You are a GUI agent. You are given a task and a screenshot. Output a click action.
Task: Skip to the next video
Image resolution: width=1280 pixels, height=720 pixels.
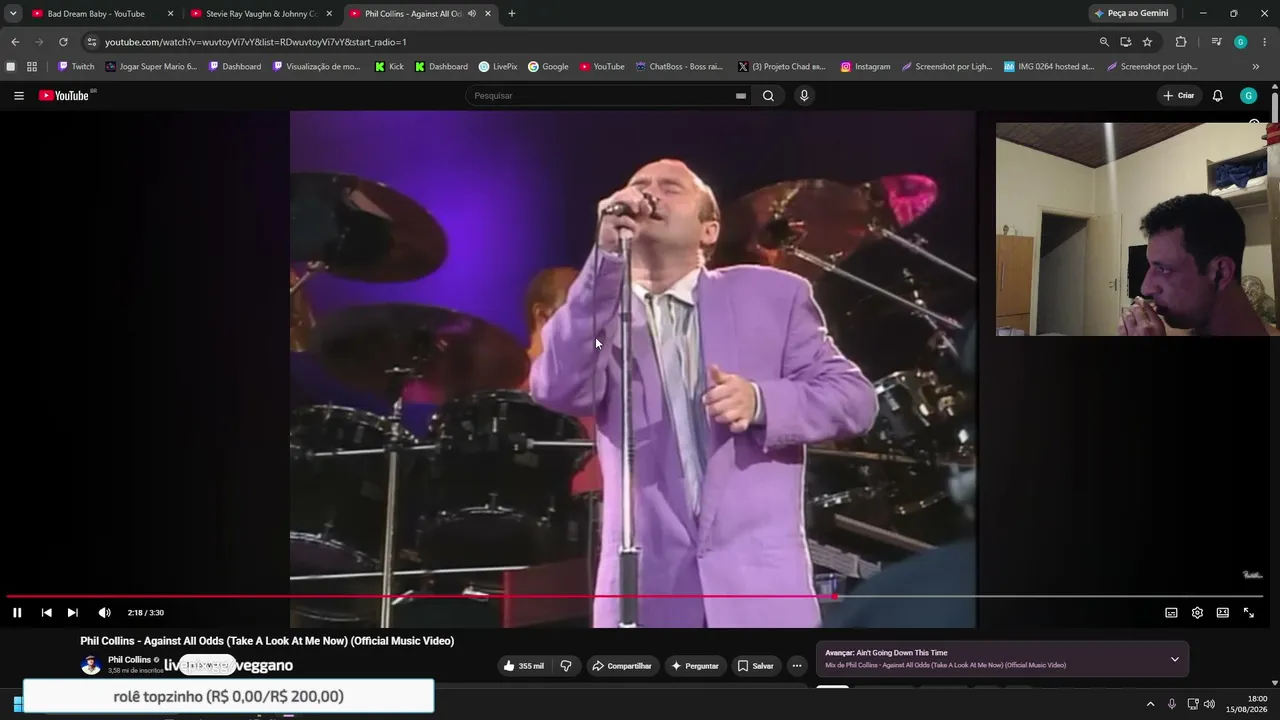point(72,613)
